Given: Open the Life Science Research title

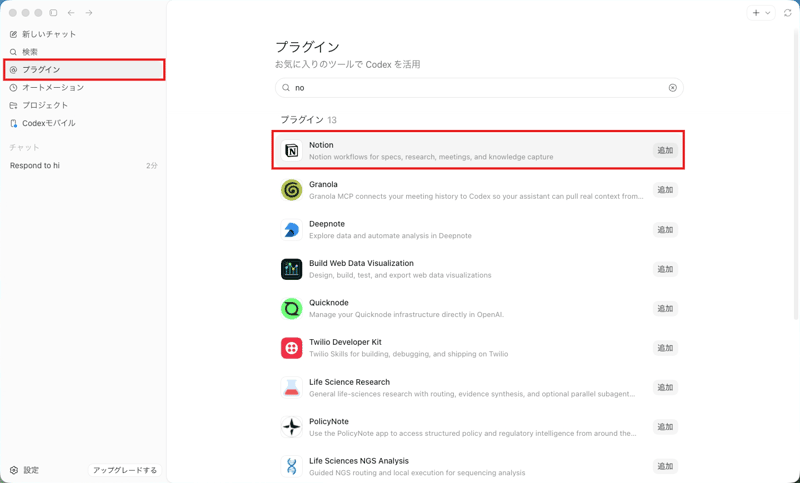Looking at the screenshot, I should click(349, 382).
